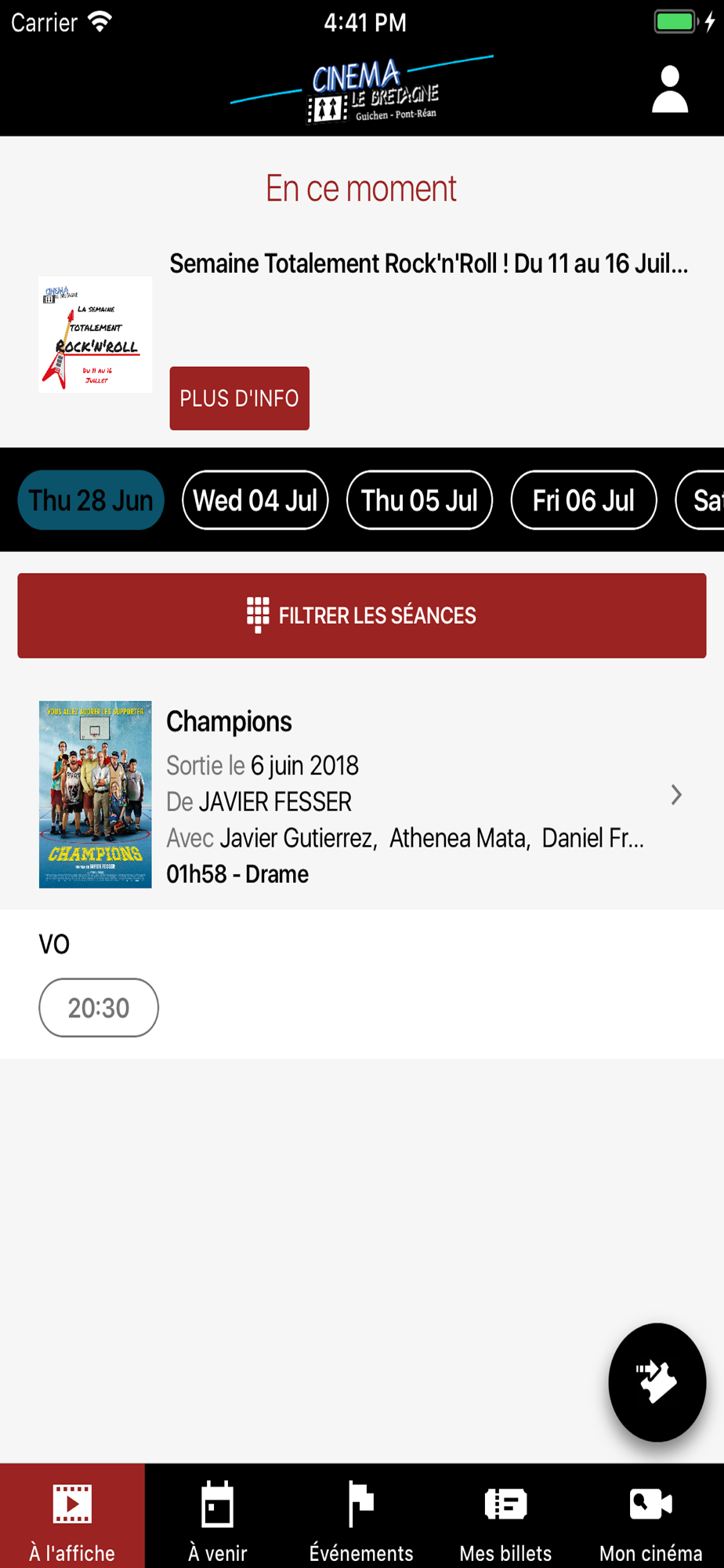
Task: Open the Champions movie title
Action: pos(229,721)
